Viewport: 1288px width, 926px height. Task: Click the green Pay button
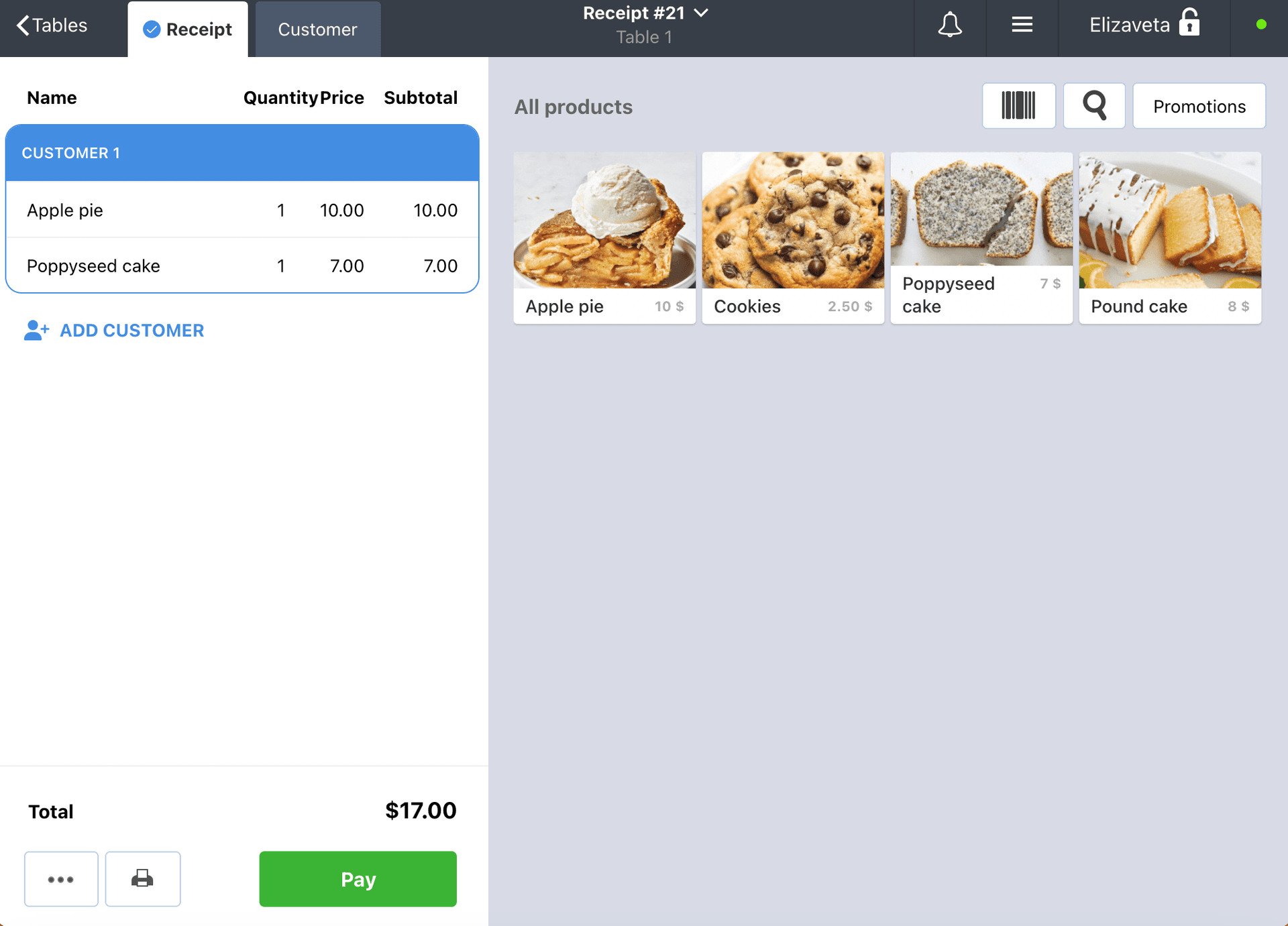[x=358, y=878]
